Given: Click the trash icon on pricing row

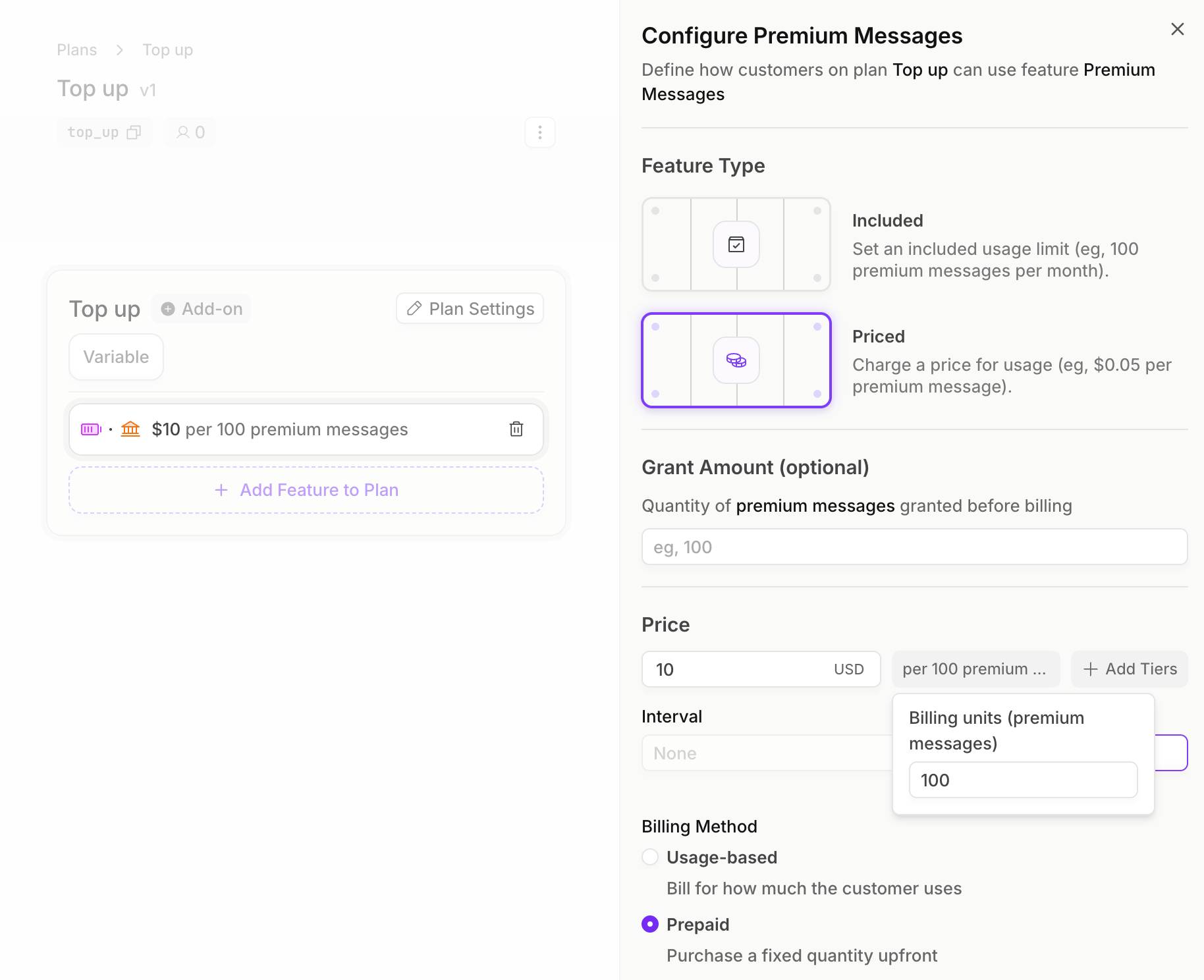Looking at the screenshot, I should click(x=516, y=429).
